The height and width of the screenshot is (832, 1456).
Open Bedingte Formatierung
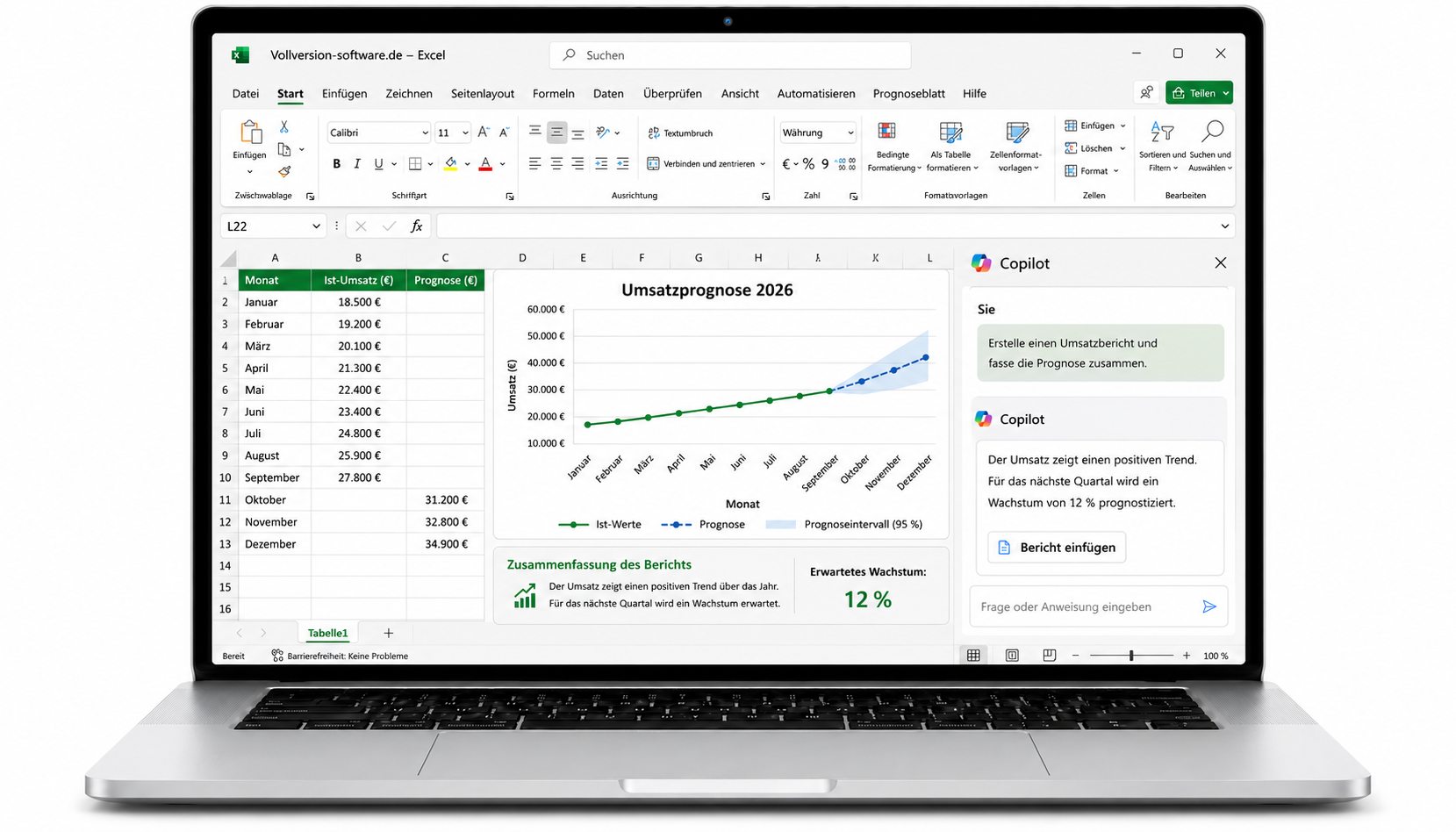click(x=893, y=147)
